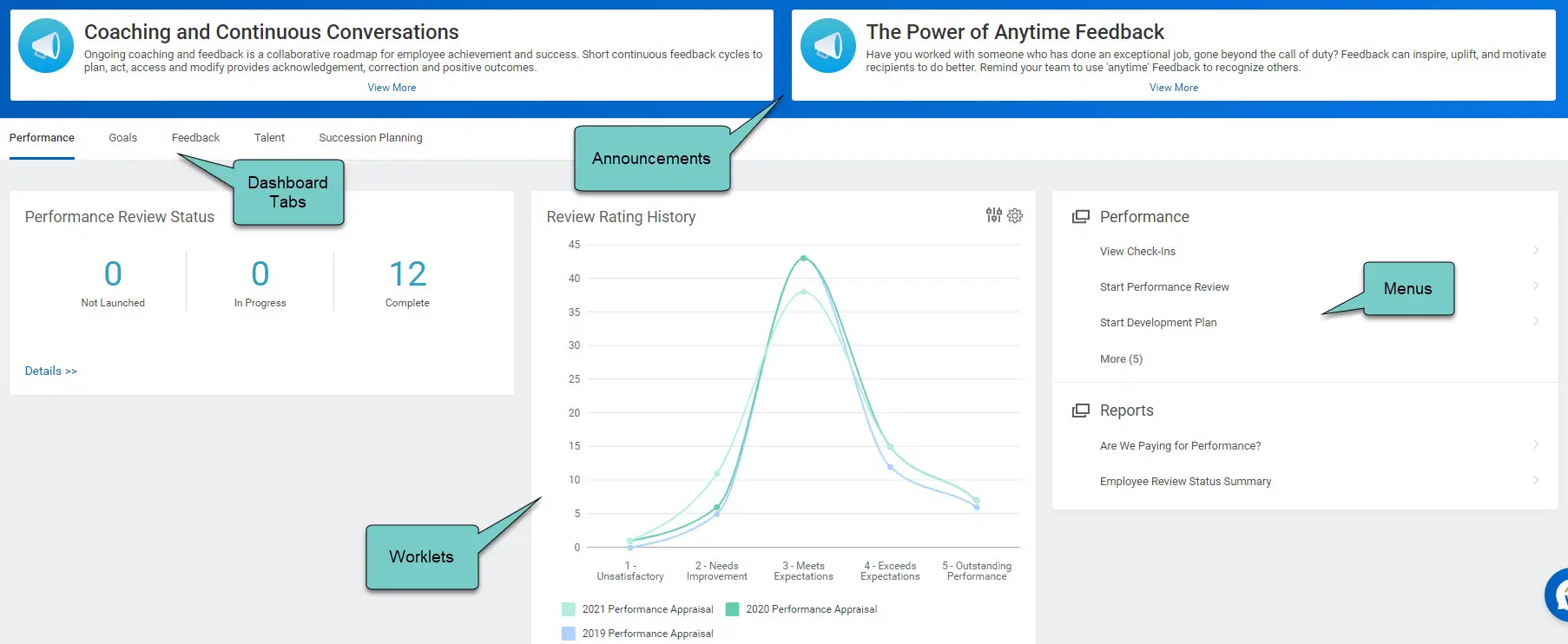Select the Talent tab
Screen dimensions: 1568x644
click(269, 138)
